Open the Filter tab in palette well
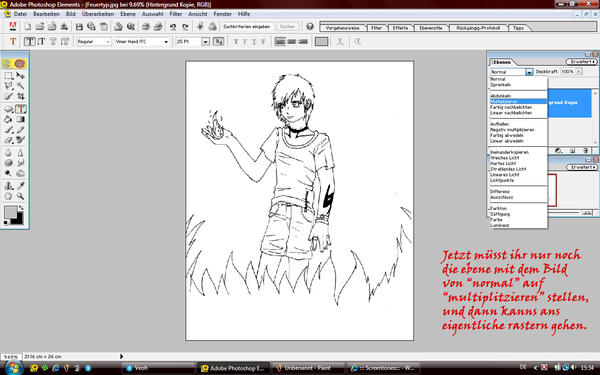Viewport: 600px width, 375px height. [377, 28]
